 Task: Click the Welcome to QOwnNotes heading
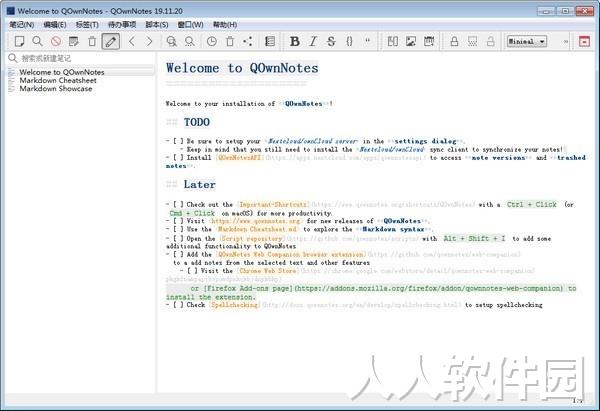coord(242,68)
